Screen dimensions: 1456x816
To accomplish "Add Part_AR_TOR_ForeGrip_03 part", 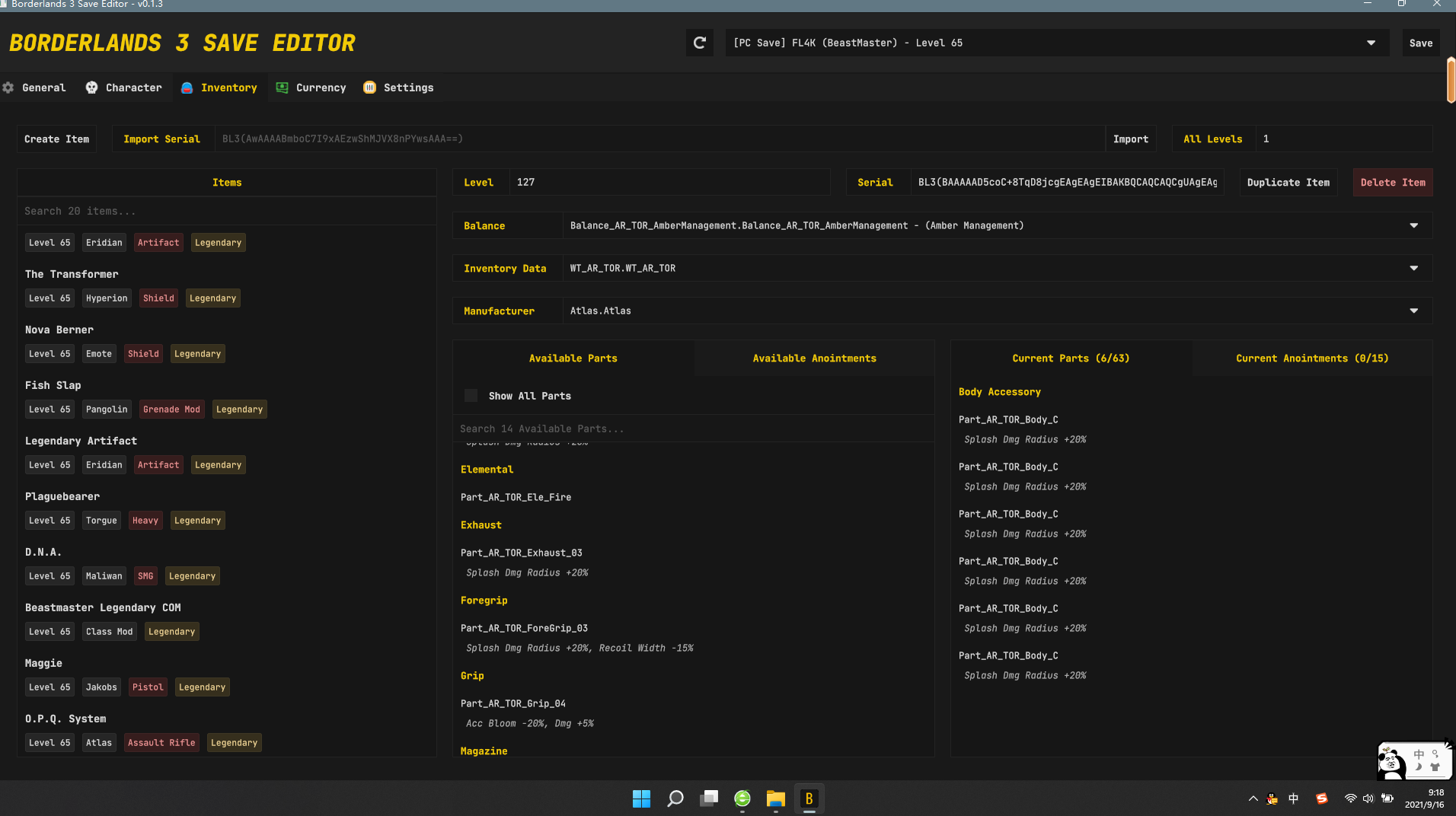I will tap(524, 628).
